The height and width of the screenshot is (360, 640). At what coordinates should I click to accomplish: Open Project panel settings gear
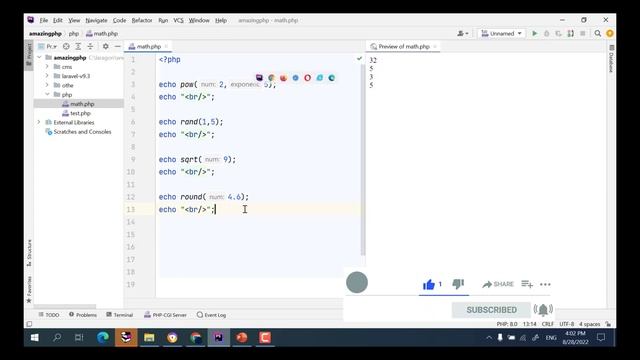click(105, 47)
